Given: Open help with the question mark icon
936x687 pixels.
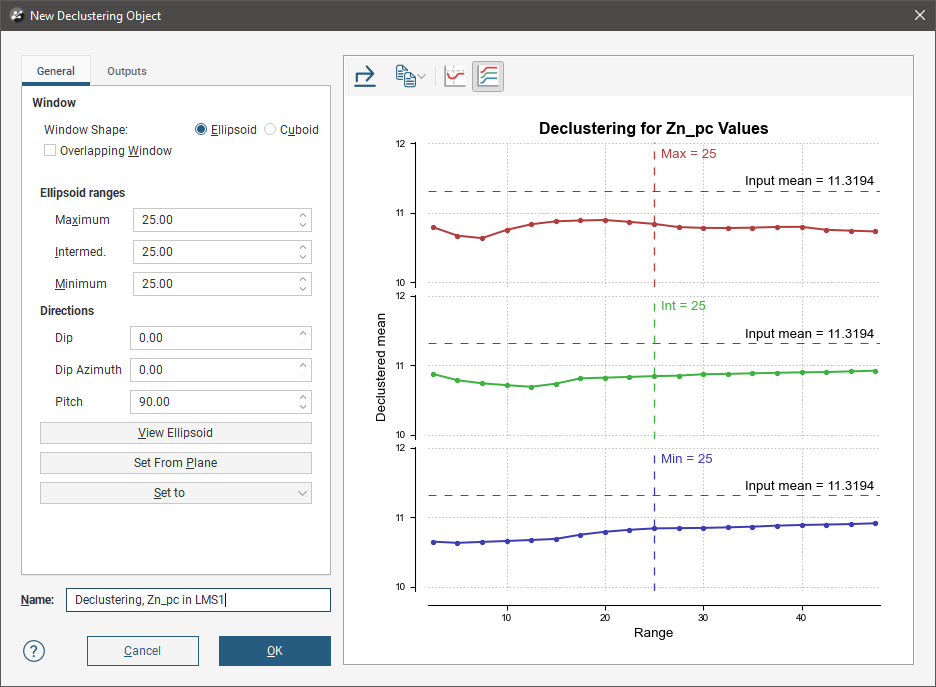Looking at the screenshot, I should (35, 651).
